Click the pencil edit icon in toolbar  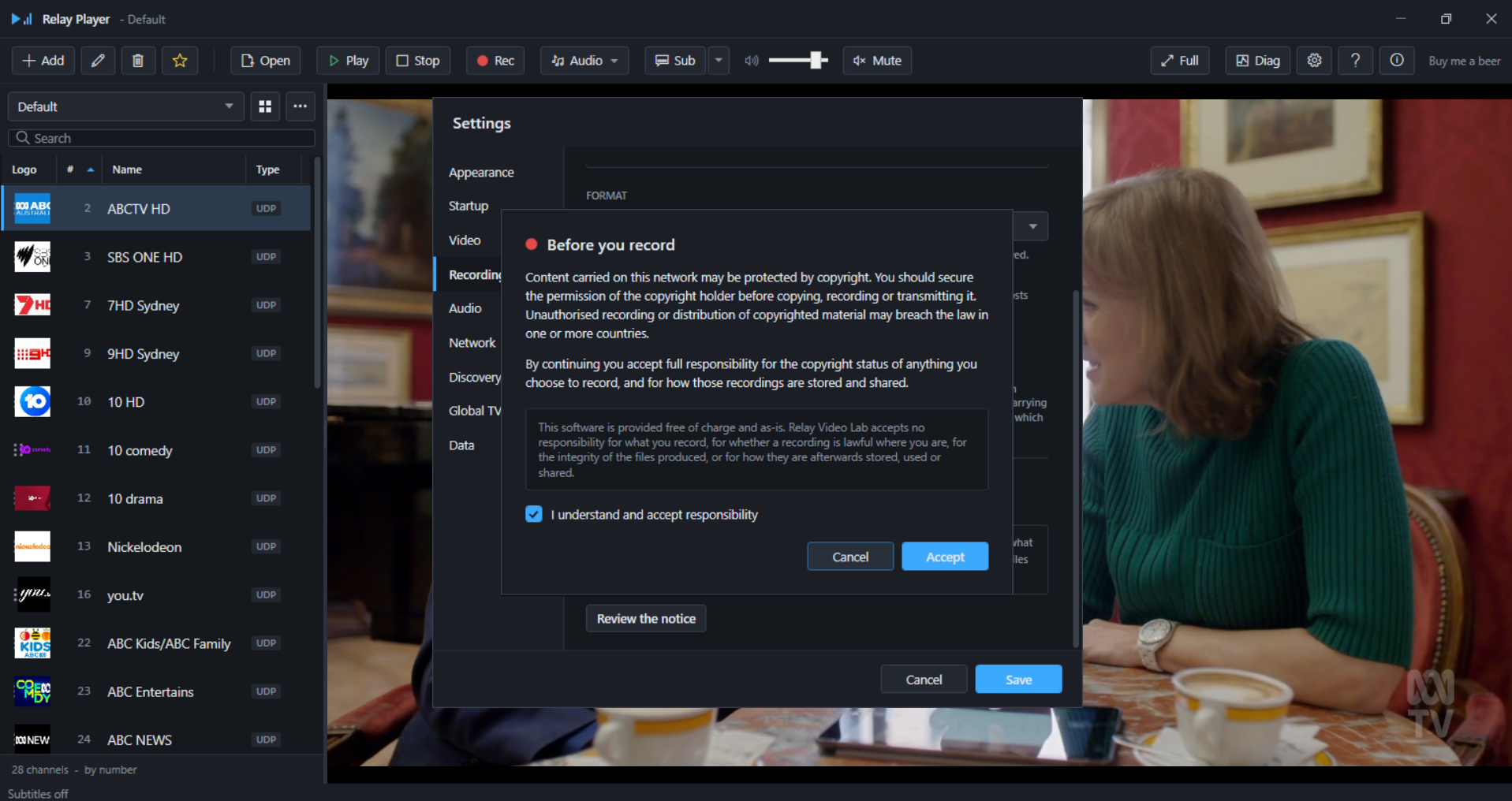click(x=98, y=61)
